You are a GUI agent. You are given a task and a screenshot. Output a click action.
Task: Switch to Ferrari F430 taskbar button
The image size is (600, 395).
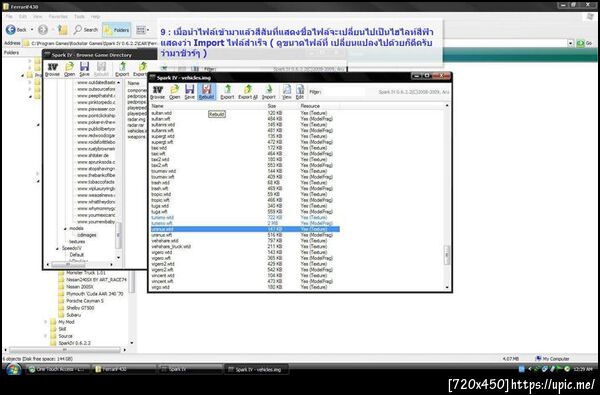(124, 369)
